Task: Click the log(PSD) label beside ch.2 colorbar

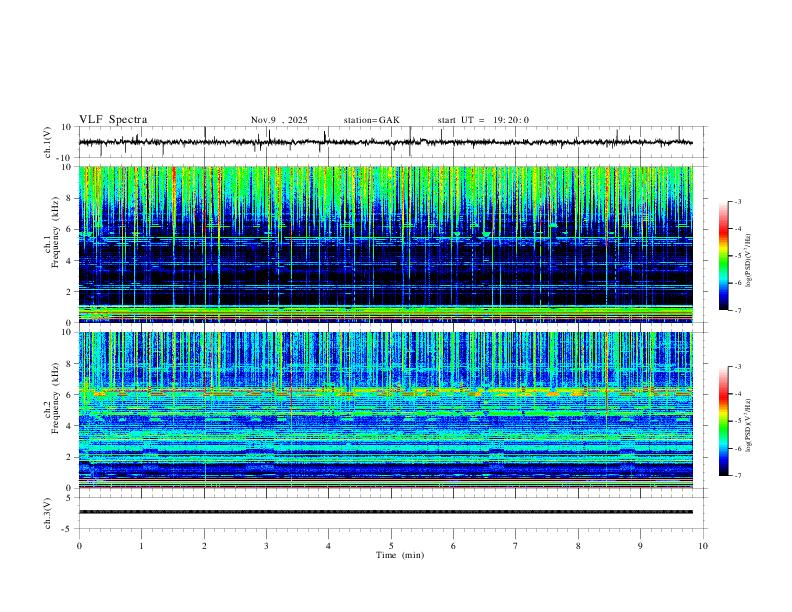Action: click(x=748, y=425)
